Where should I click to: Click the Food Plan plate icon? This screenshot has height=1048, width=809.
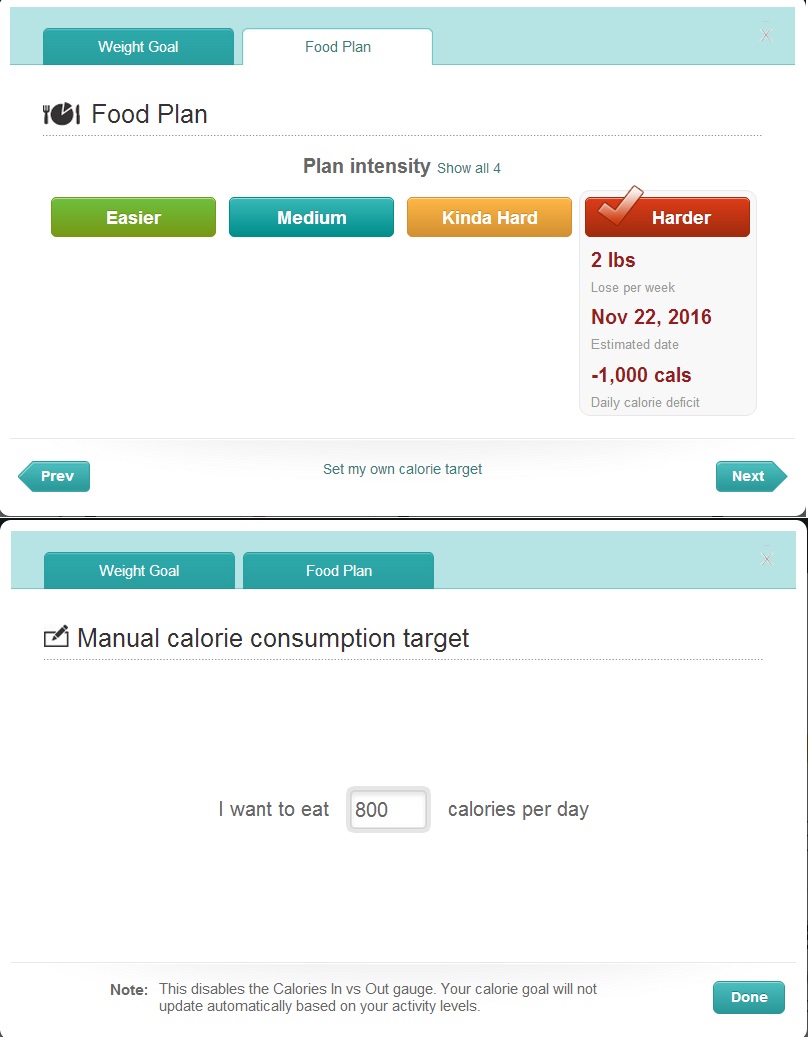61,114
